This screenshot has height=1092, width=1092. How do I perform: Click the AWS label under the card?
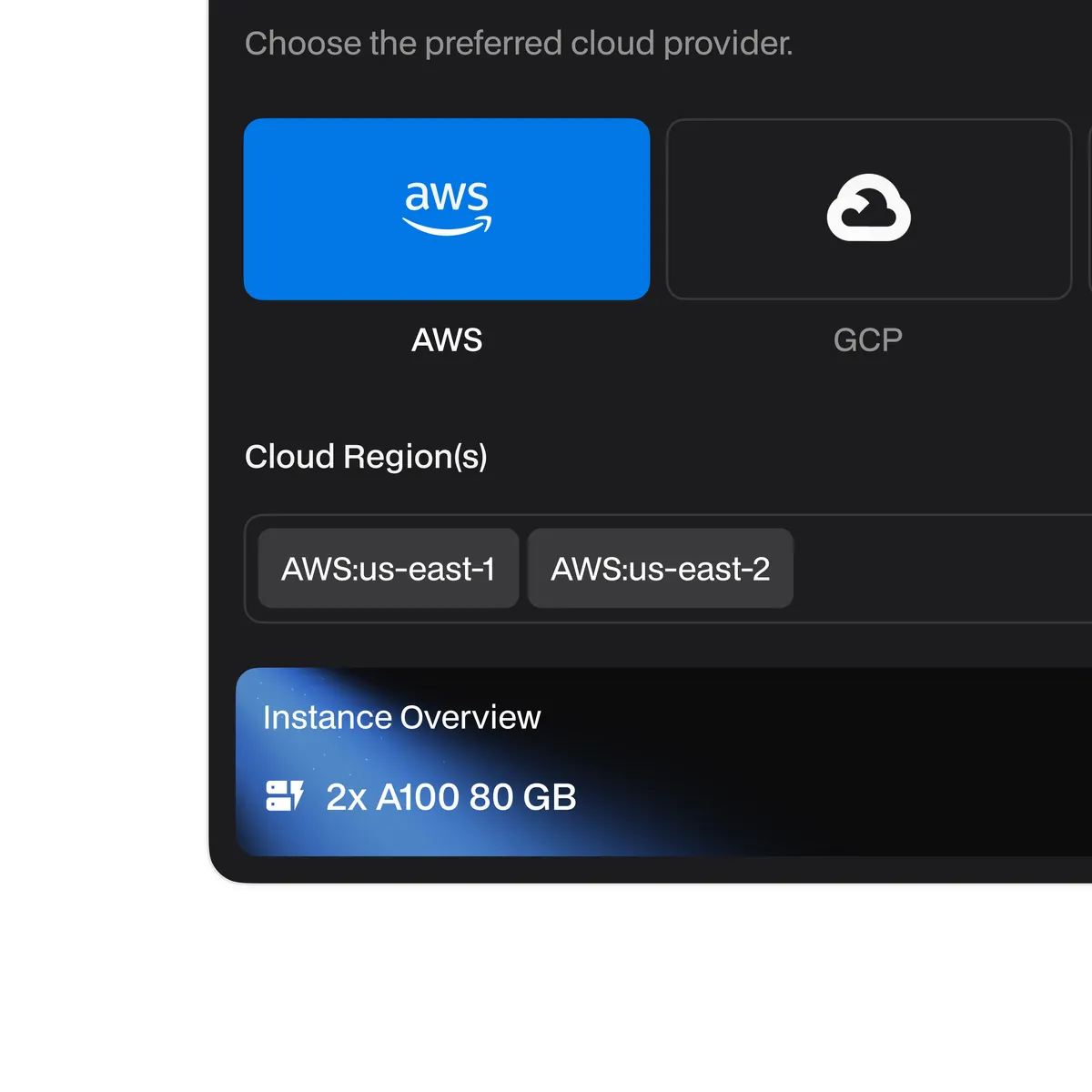[447, 339]
